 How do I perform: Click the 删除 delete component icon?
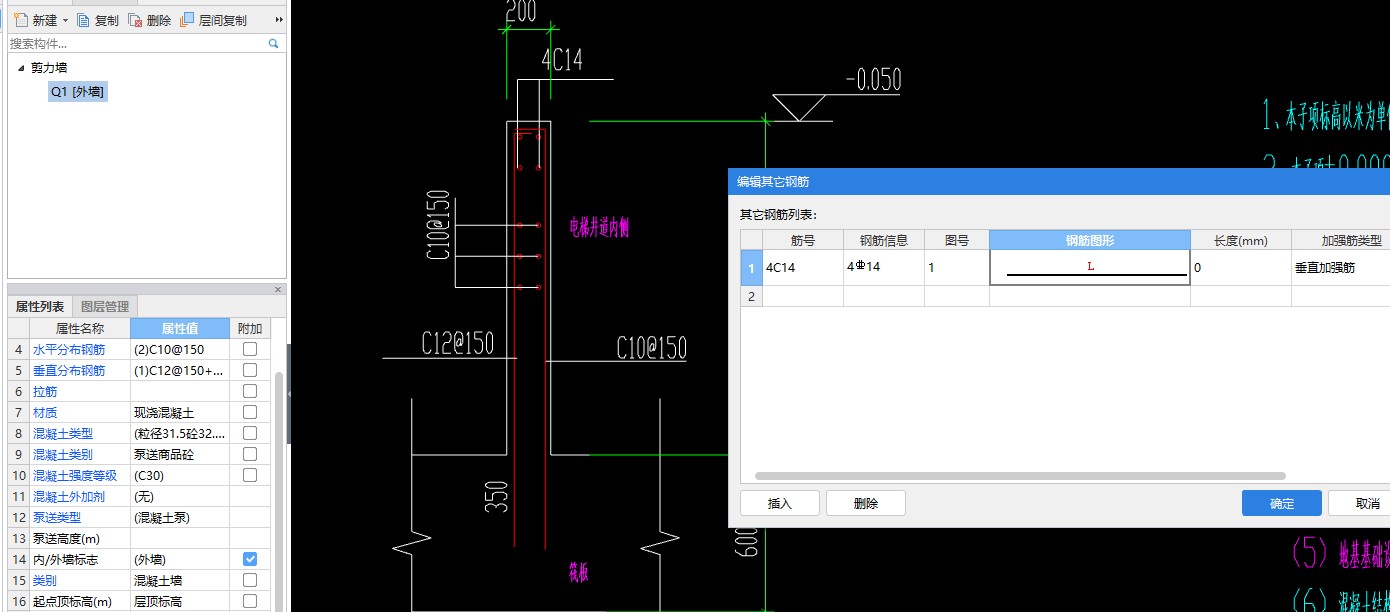pyautogui.click(x=135, y=20)
